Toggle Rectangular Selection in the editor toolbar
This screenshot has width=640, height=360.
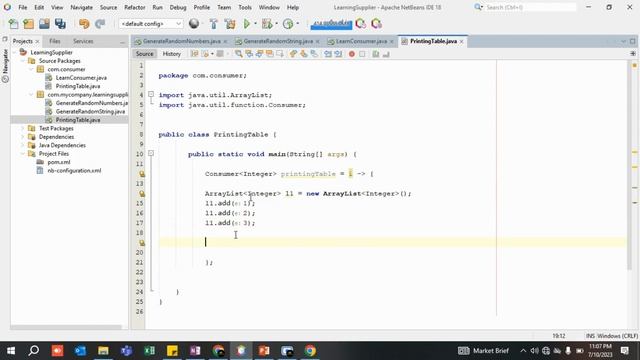click(x=280, y=54)
